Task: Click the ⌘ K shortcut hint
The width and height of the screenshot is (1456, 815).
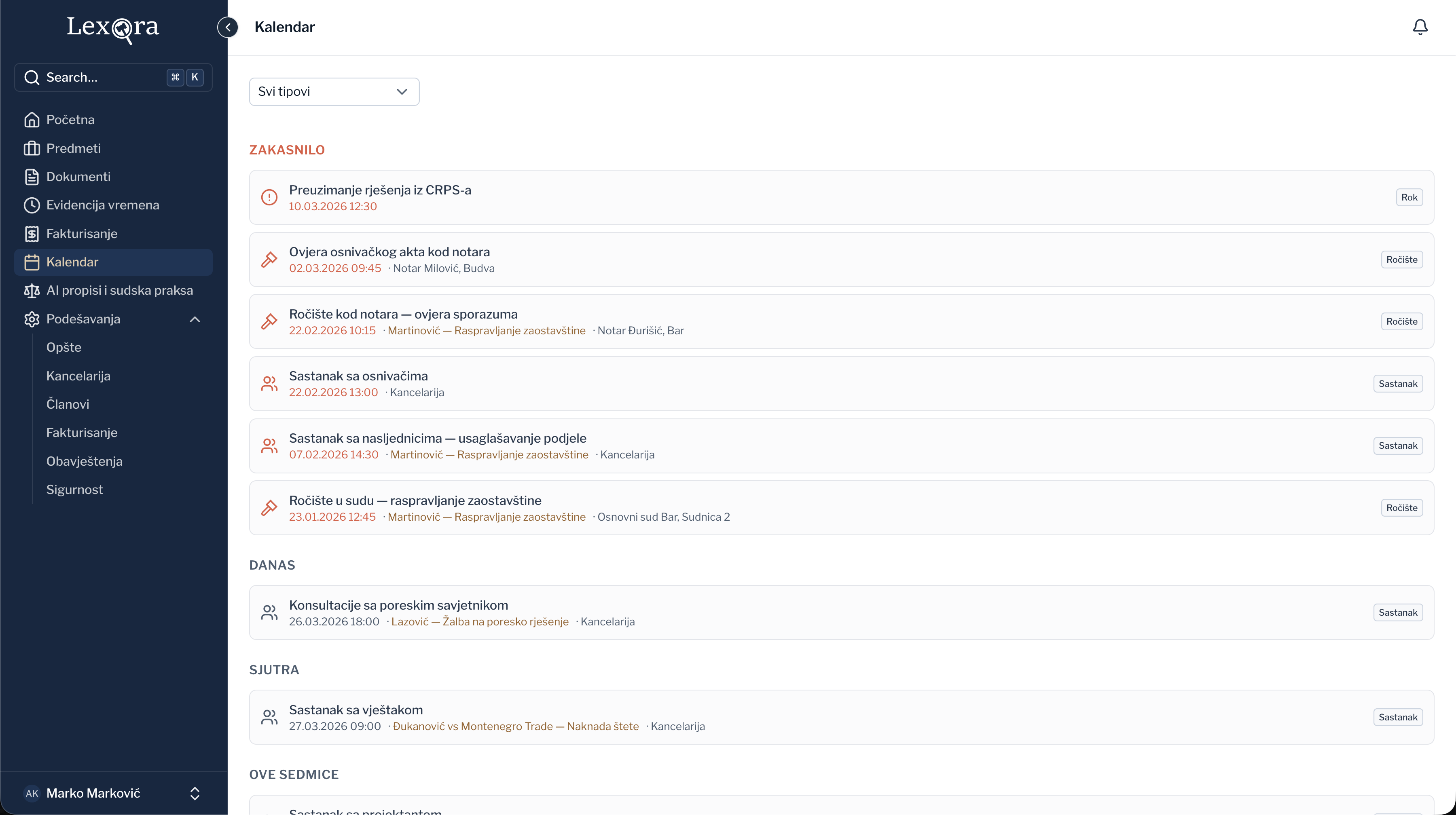Action: tap(185, 77)
